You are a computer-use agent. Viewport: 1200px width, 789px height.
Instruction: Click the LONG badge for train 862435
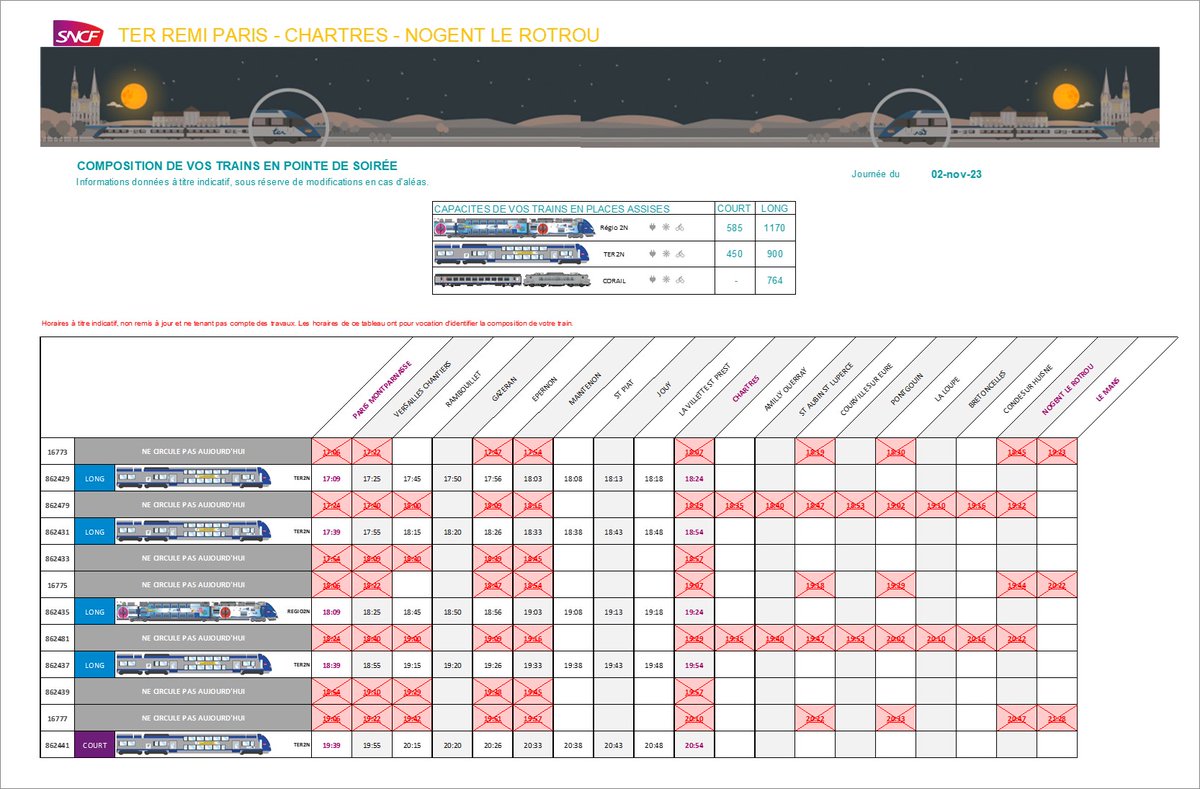(95, 611)
